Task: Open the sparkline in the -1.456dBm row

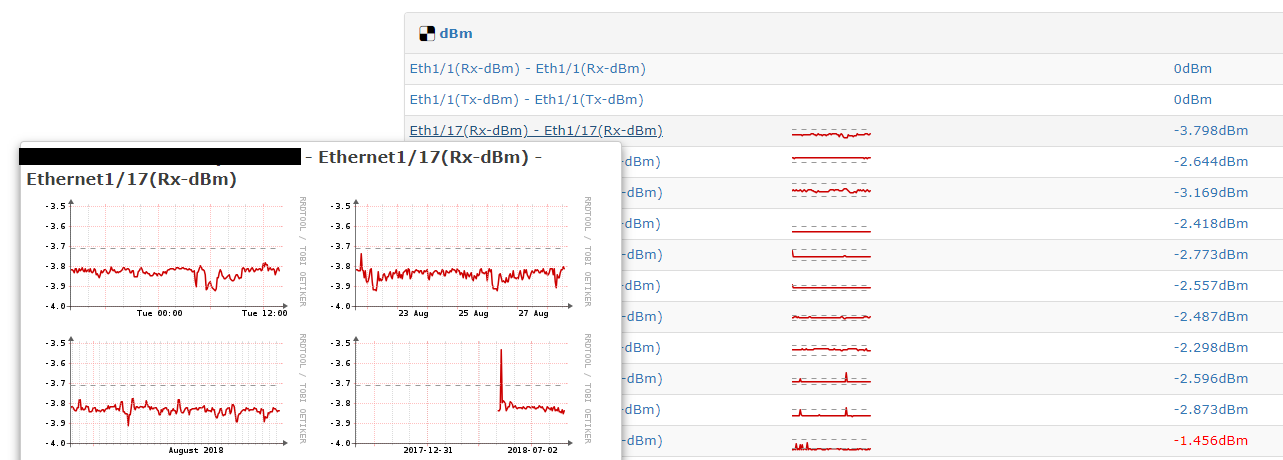Action: coord(831,442)
